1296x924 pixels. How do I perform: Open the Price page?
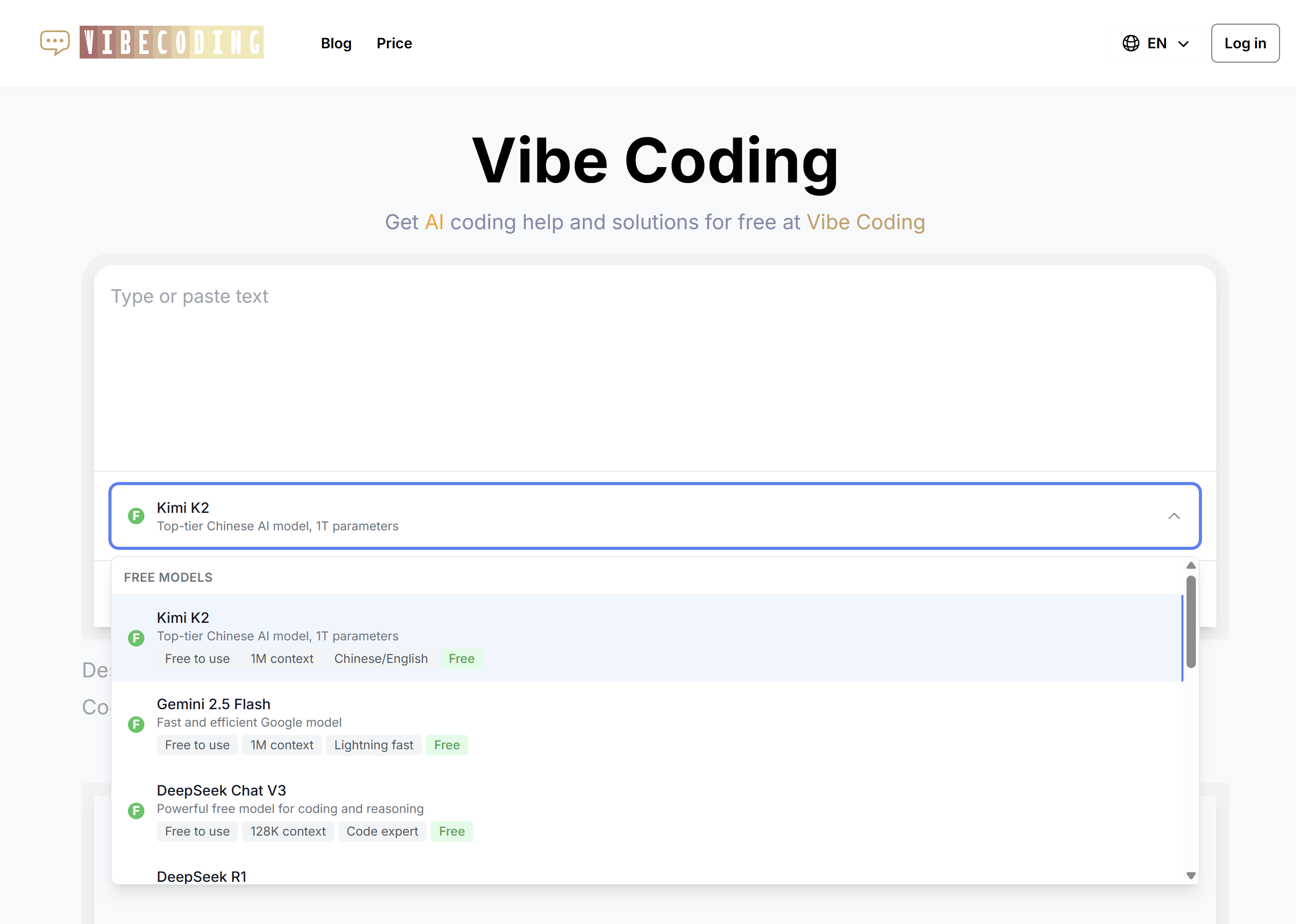pyautogui.click(x=394, y=43)
